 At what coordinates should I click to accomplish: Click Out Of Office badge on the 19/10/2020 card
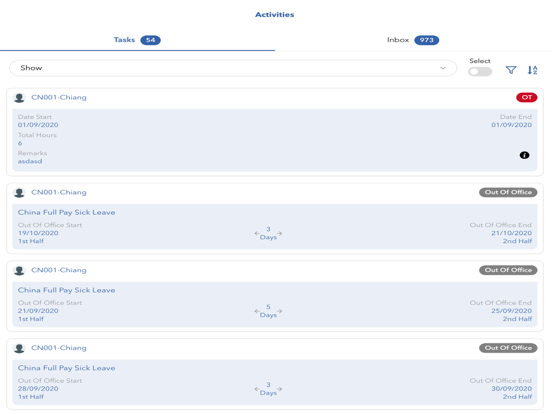pyautogui.click(x=508, y=192)
